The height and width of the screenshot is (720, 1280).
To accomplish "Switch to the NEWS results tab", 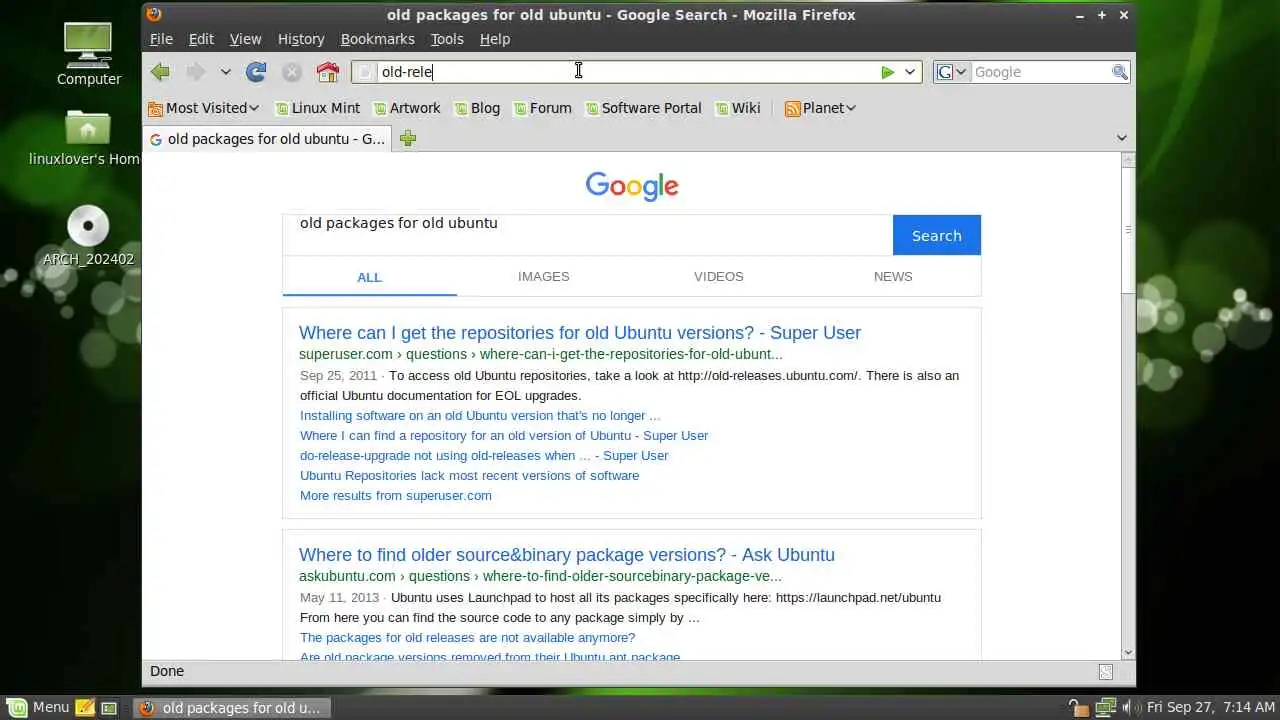I will pos(893,276).
